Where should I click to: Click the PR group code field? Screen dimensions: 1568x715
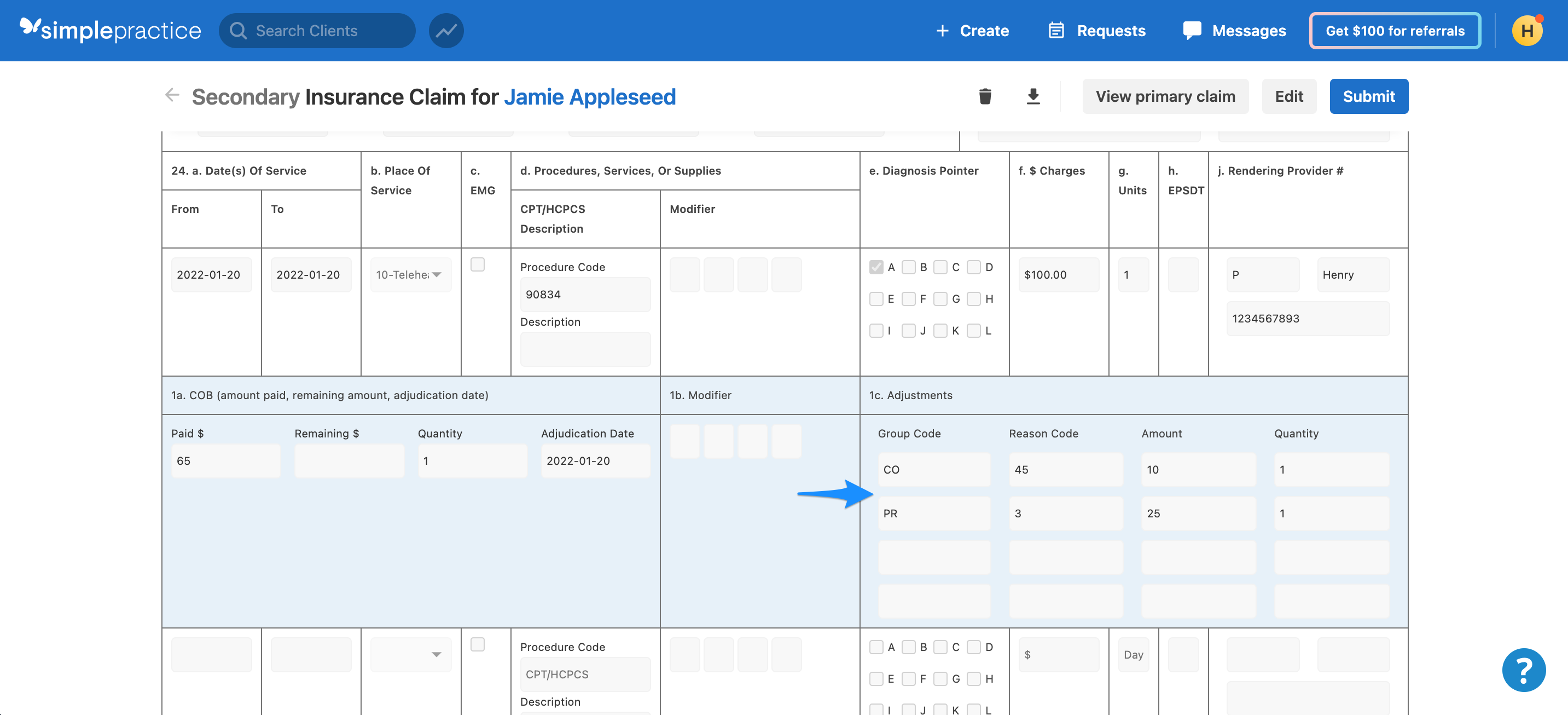(x=934, y=514)
